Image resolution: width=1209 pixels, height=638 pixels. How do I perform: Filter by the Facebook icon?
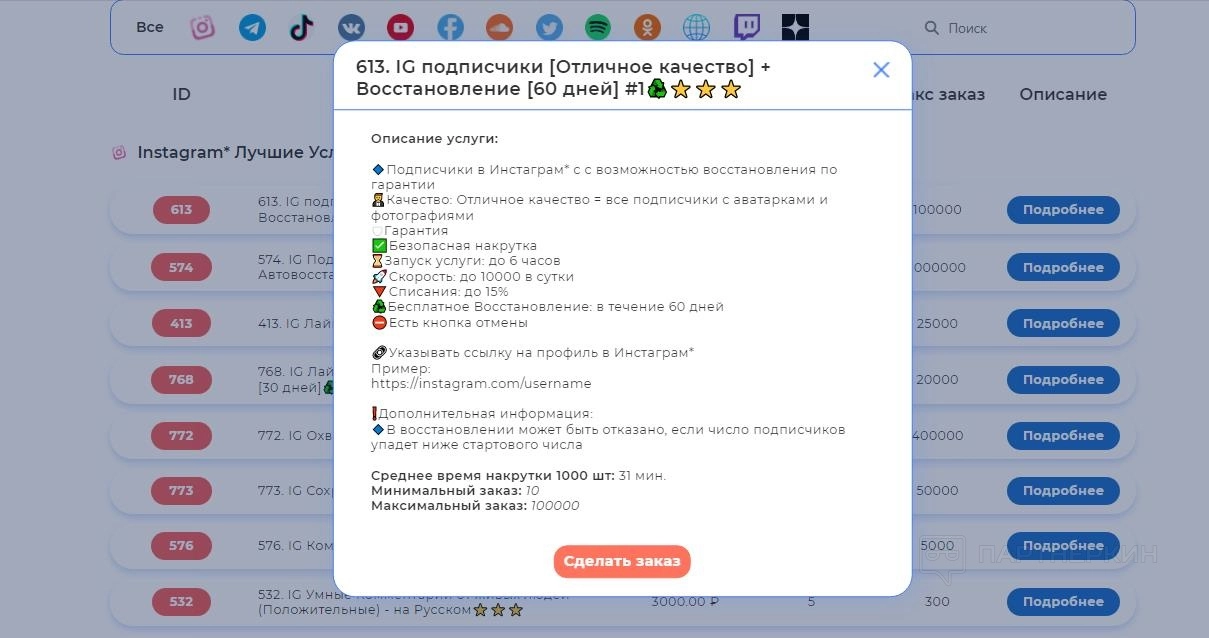pyautogui.click(x=450, y=28)
